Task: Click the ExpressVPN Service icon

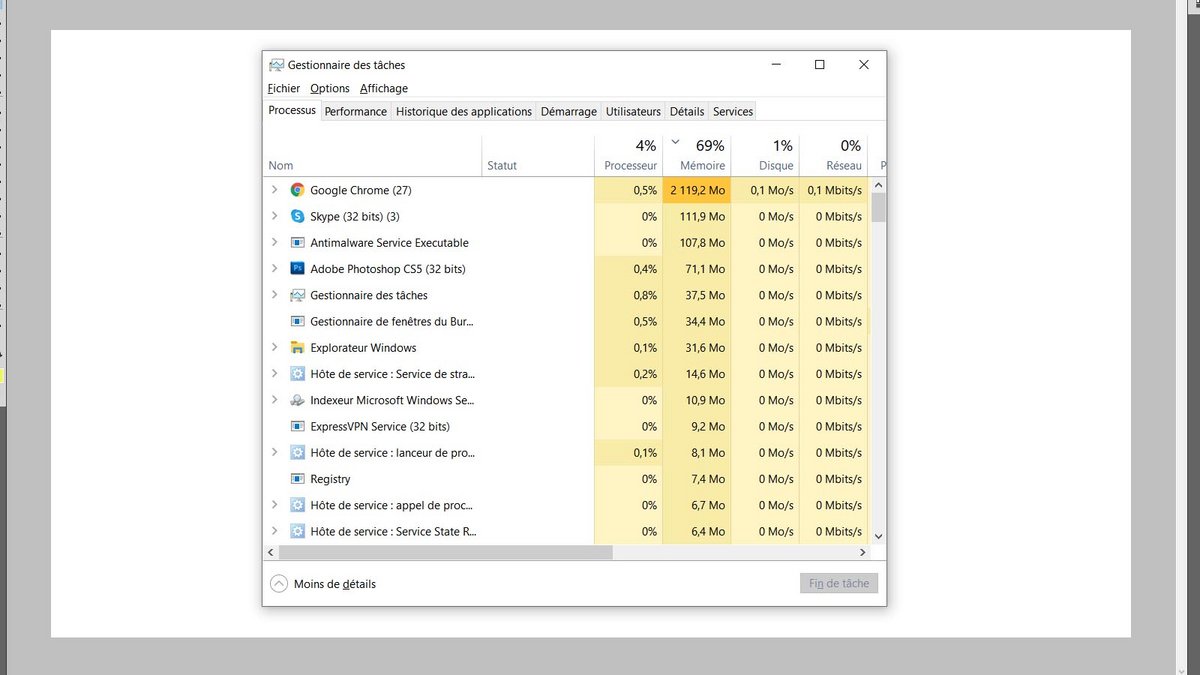Action: [297, 426]
